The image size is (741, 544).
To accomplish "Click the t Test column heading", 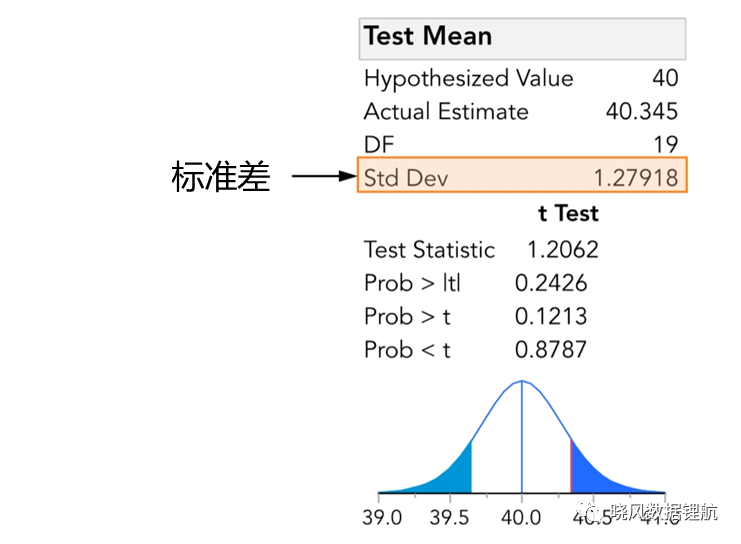I will pos(568,213).
